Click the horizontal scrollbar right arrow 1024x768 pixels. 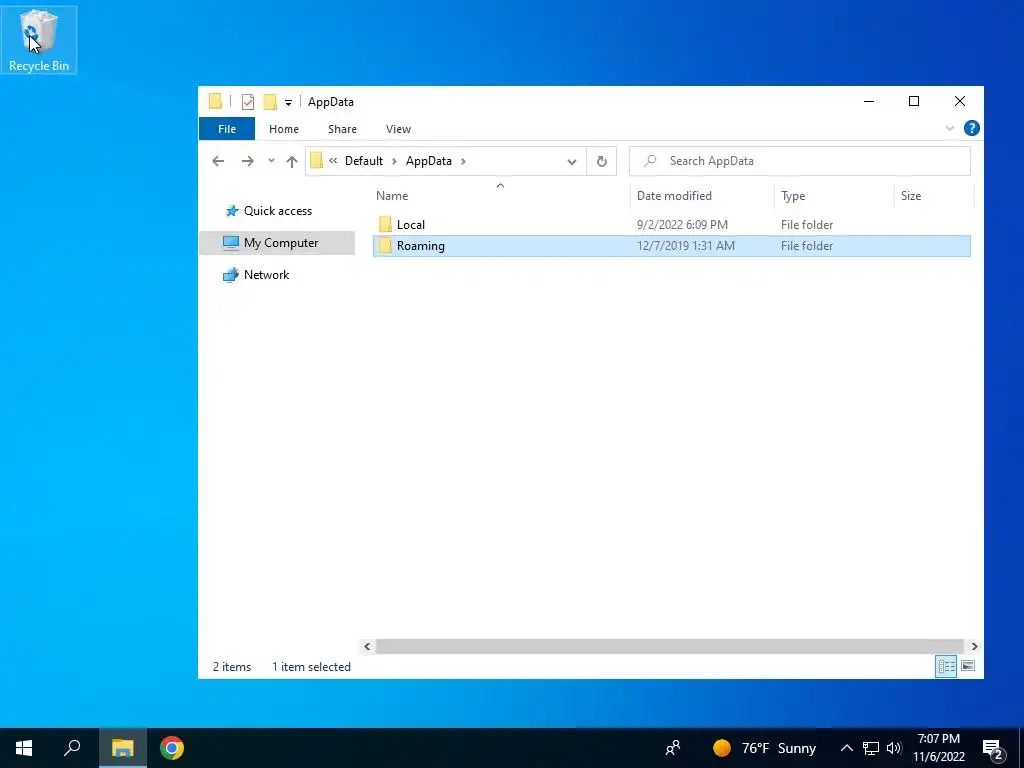(974, 647)
